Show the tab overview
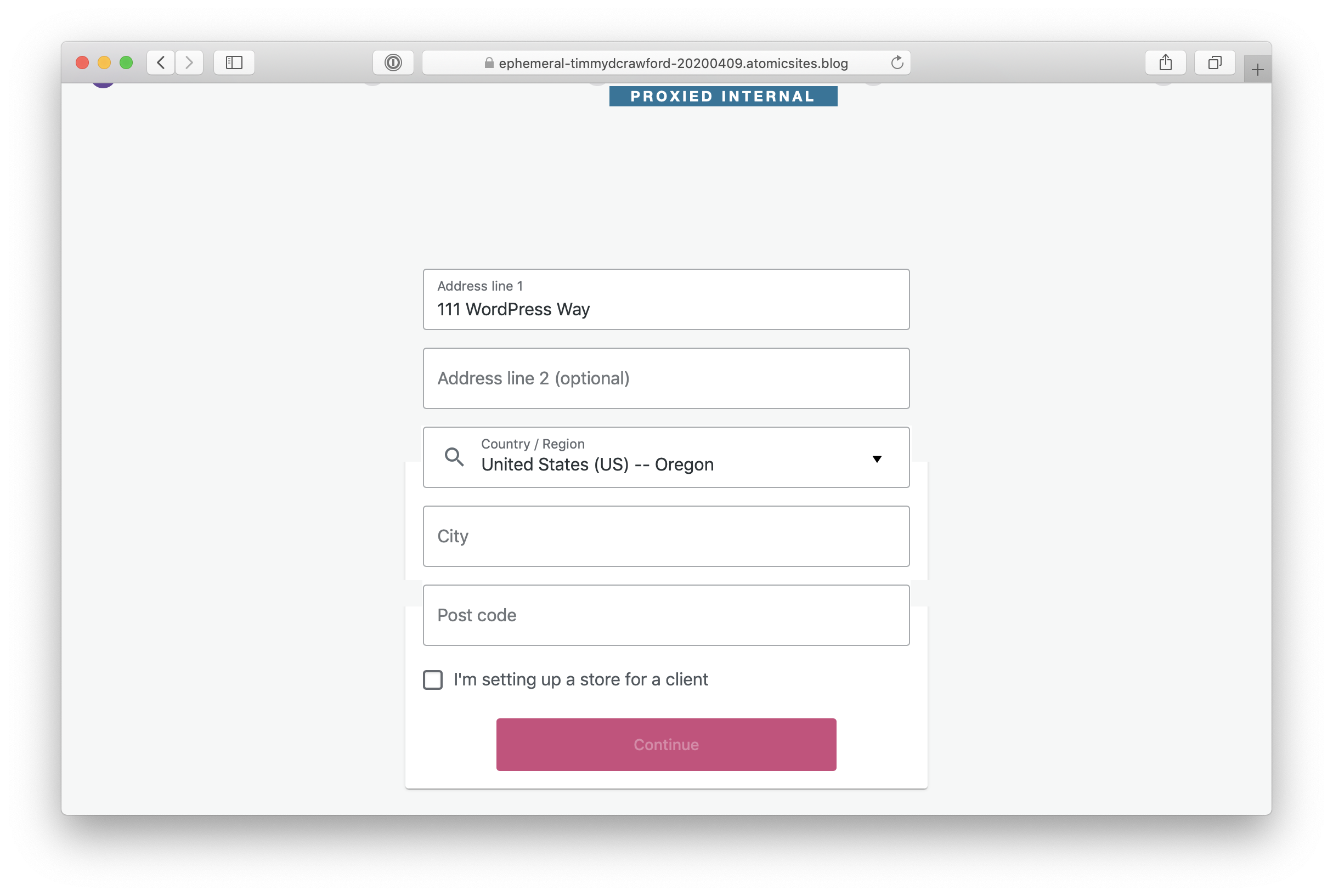The image size is (1333, 896). (x=1214, y=63)
